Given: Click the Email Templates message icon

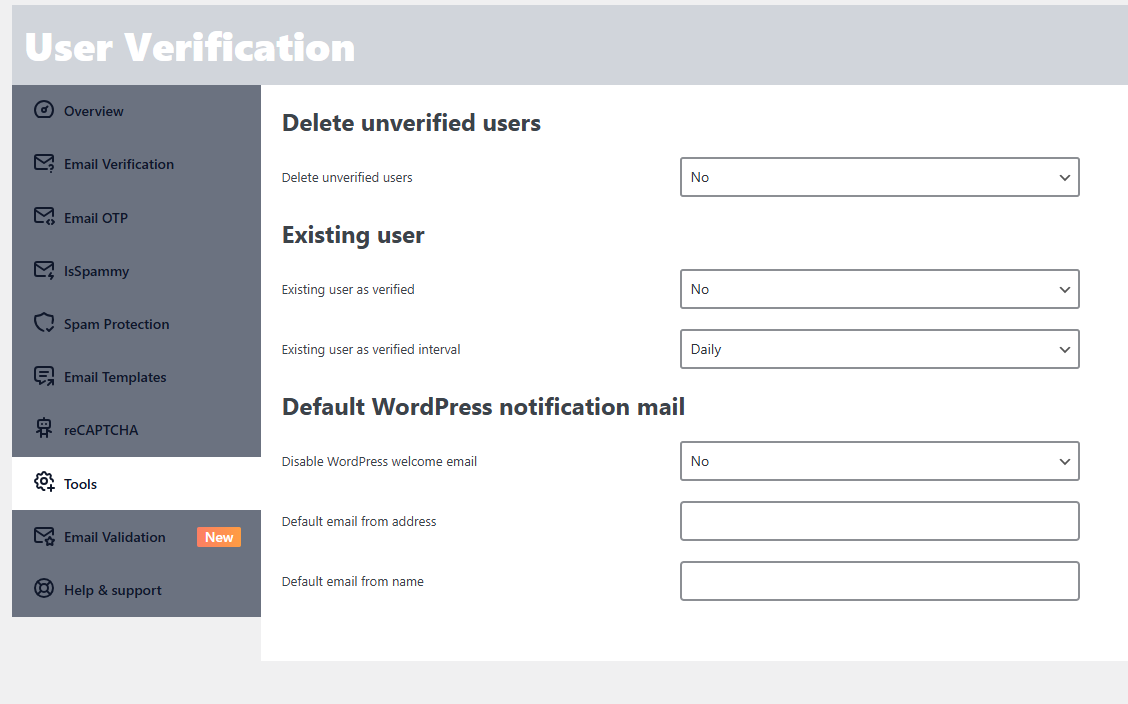Looking at the screenshot, I should 44,376.
